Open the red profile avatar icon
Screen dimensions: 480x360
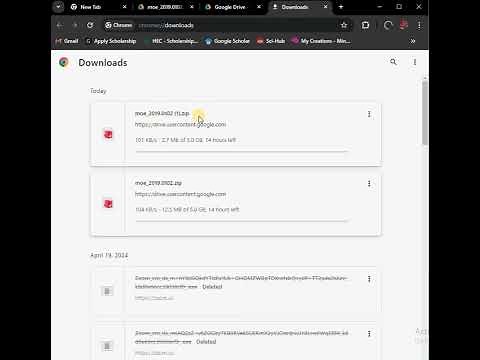click(404, 25)
